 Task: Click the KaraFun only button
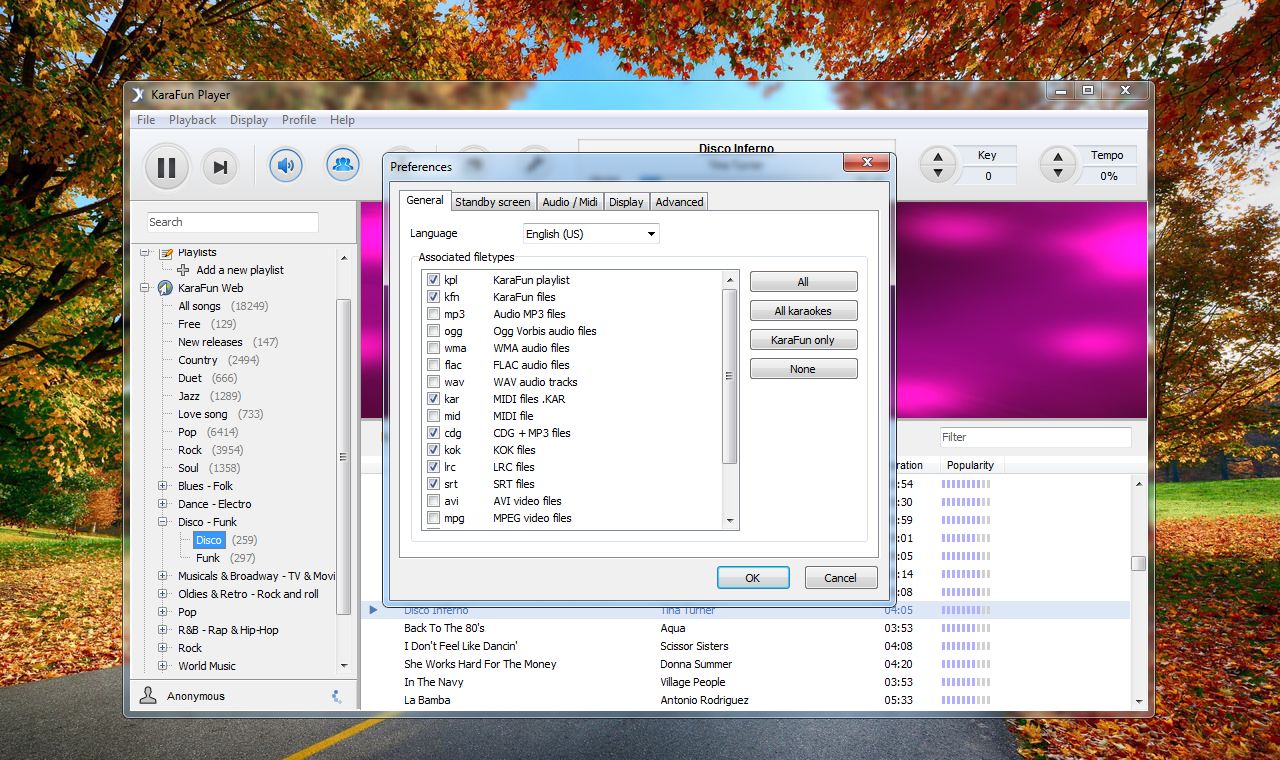point(803,340)
